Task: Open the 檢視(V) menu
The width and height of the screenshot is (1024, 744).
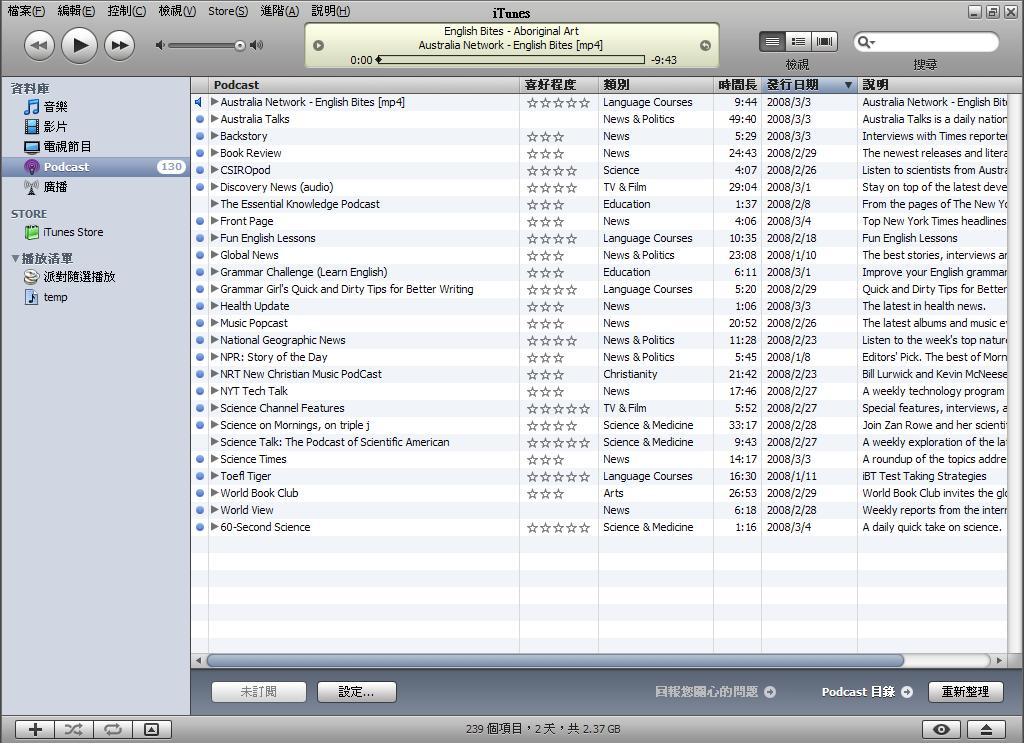Action: coord(177,10)
